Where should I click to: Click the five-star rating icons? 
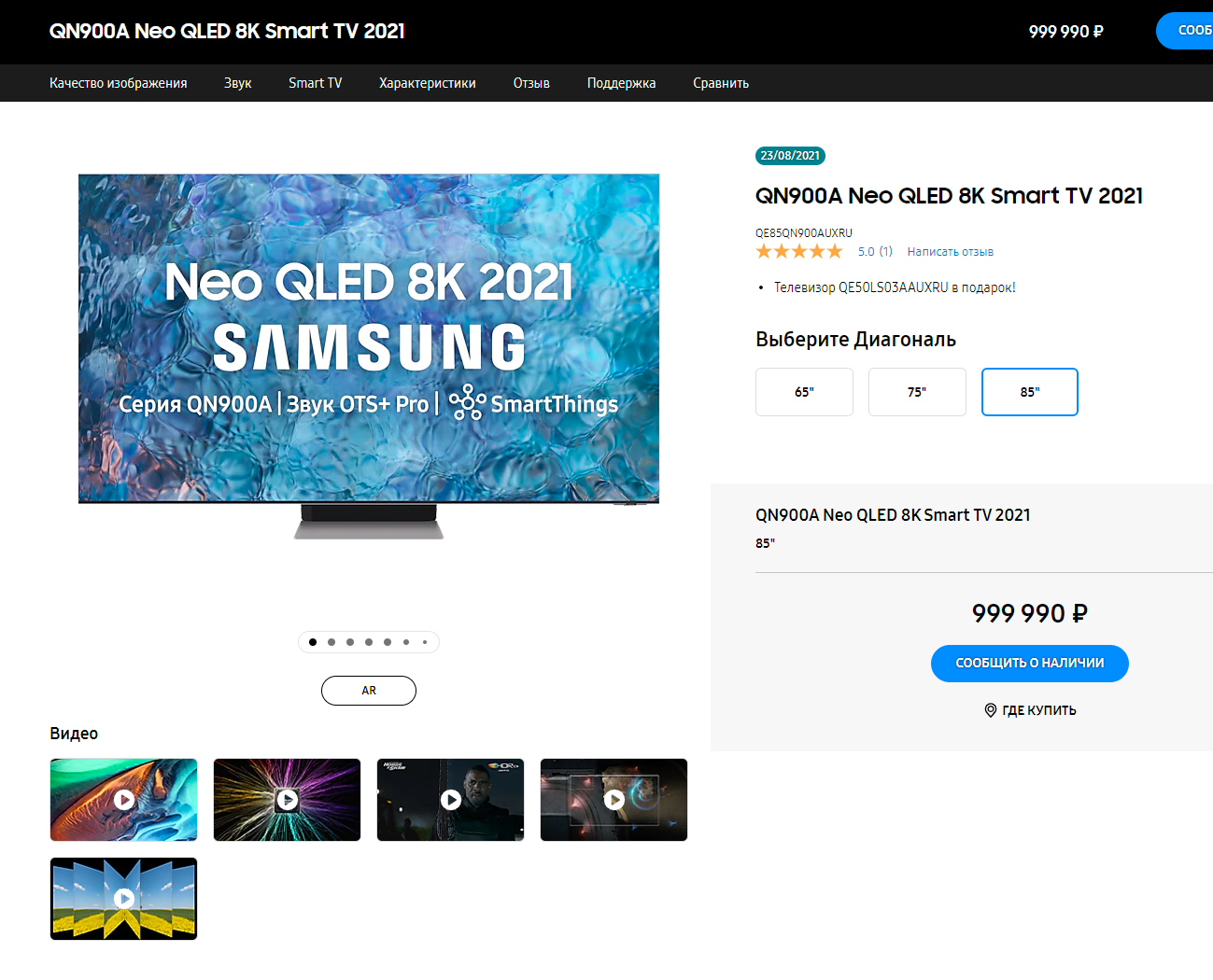tap(799, 251)
